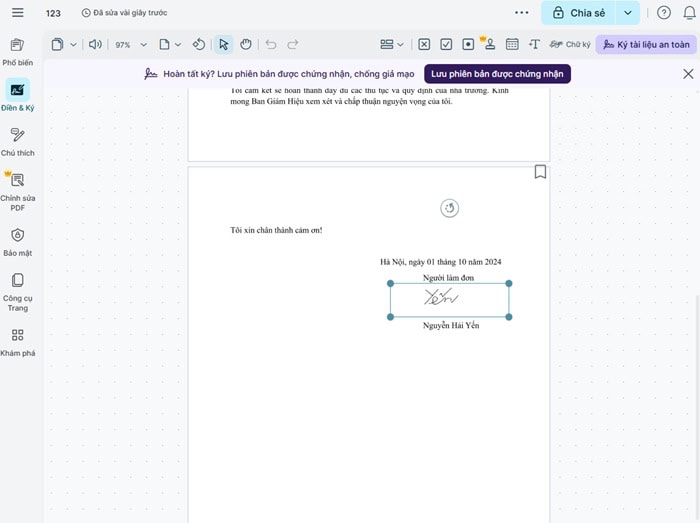Switch to the Bảo mật sidebar tab
Image resolution: width=700 pixels, height=523 pixels.
[17, 241]
